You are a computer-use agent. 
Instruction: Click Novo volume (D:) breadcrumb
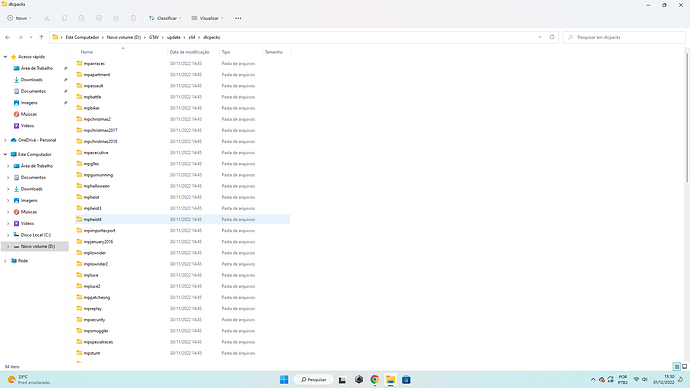click(124, 37)
